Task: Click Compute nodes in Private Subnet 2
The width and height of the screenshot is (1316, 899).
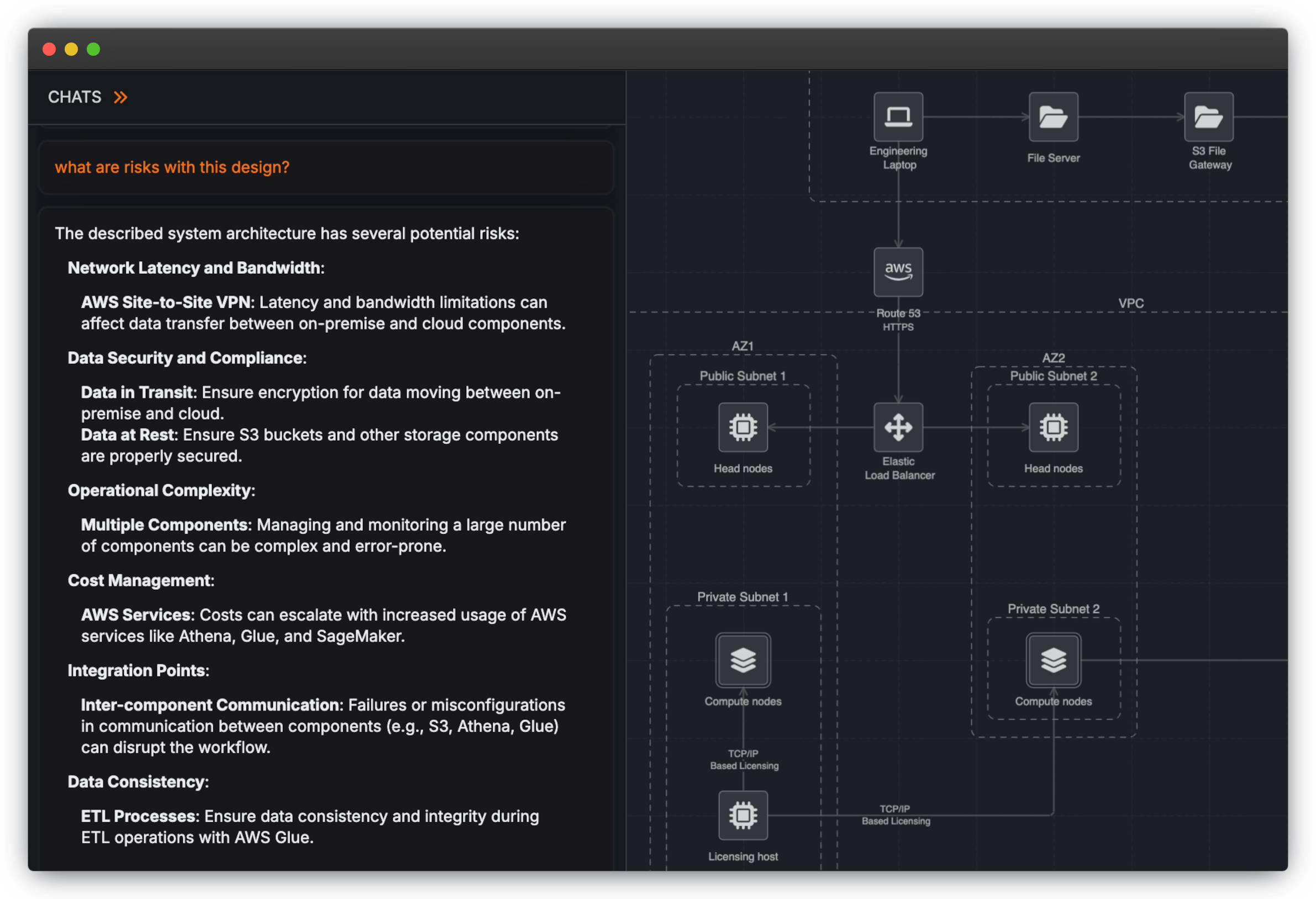Action: click(x=1053, y=660)
